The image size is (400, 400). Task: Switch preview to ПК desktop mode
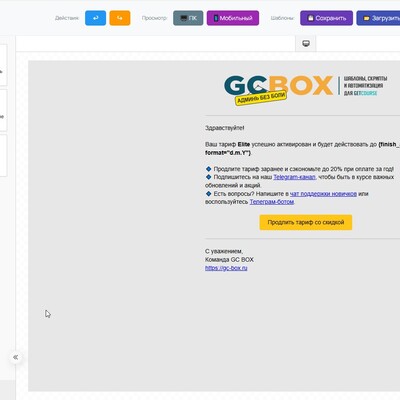pos(188,18)
